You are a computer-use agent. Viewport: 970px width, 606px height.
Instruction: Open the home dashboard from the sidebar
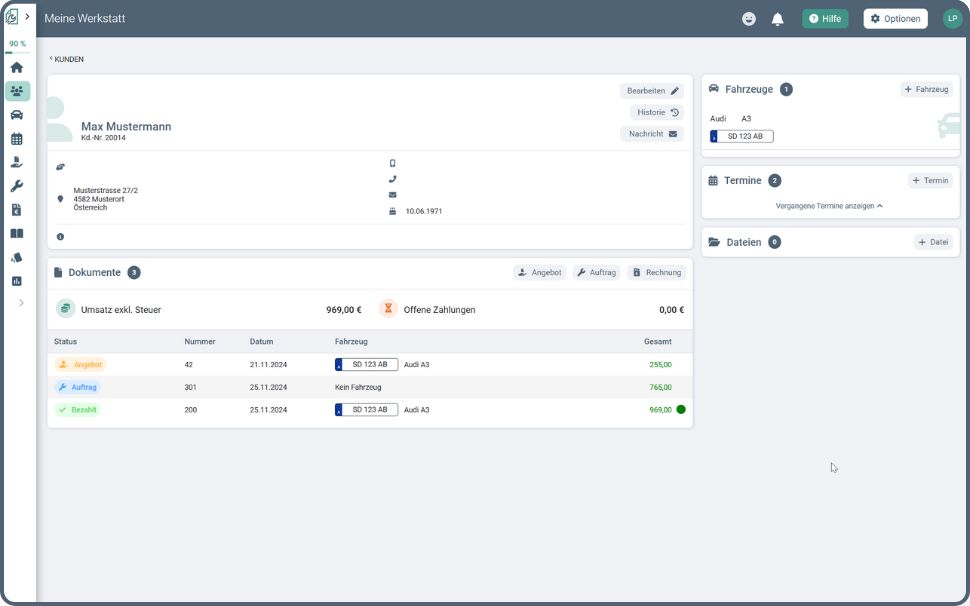pos(17,68)
